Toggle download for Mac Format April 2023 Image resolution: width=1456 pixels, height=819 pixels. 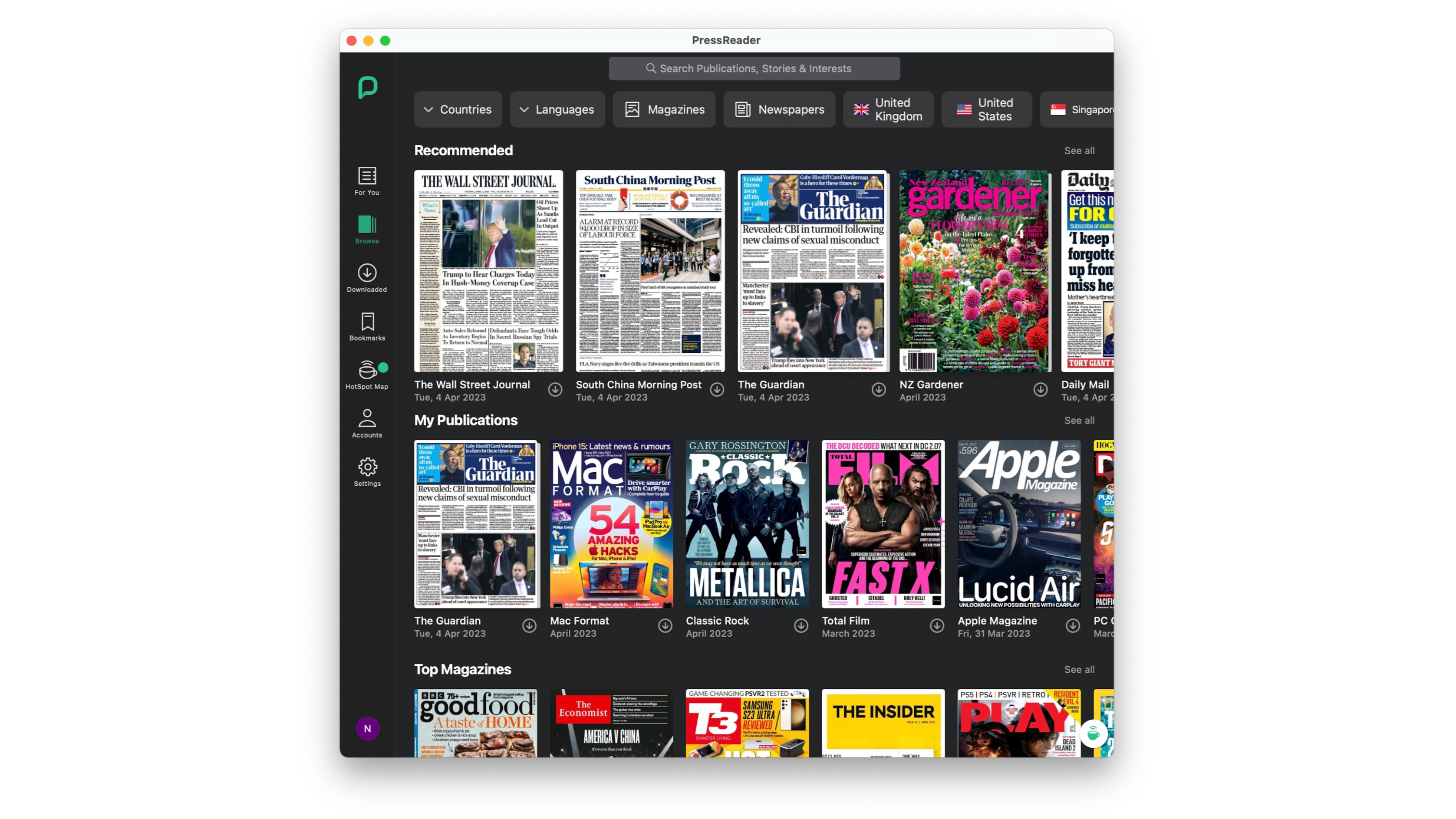pos(665,624)
